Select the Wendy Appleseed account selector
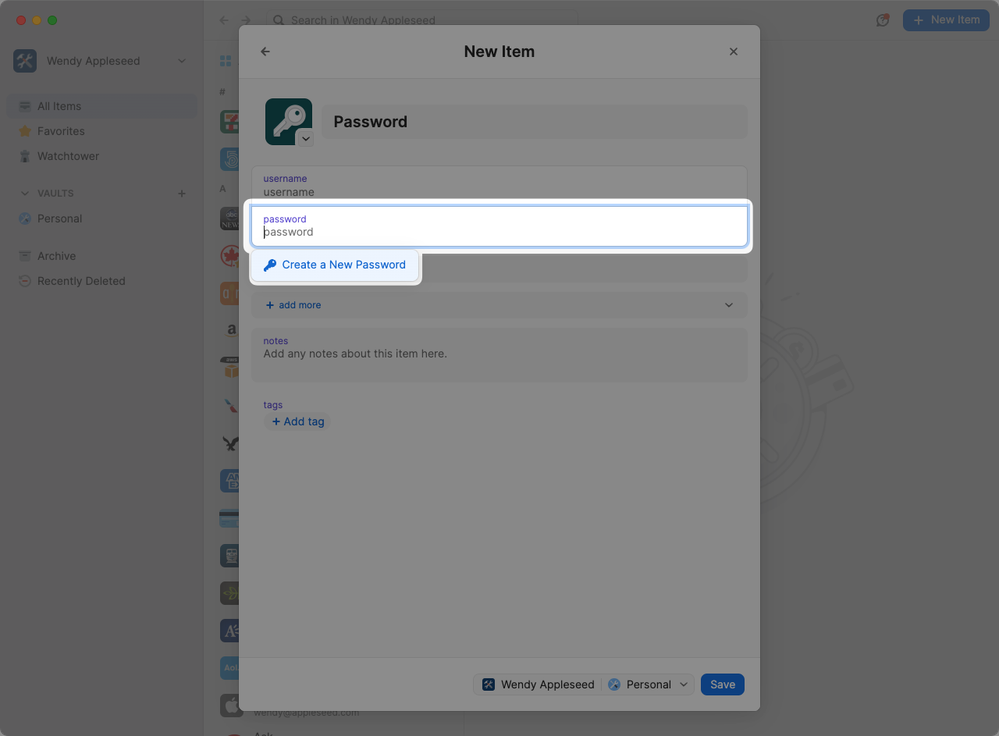Image resolution: width=999 pixels, height=736 pixels. (x=538, y=685)
